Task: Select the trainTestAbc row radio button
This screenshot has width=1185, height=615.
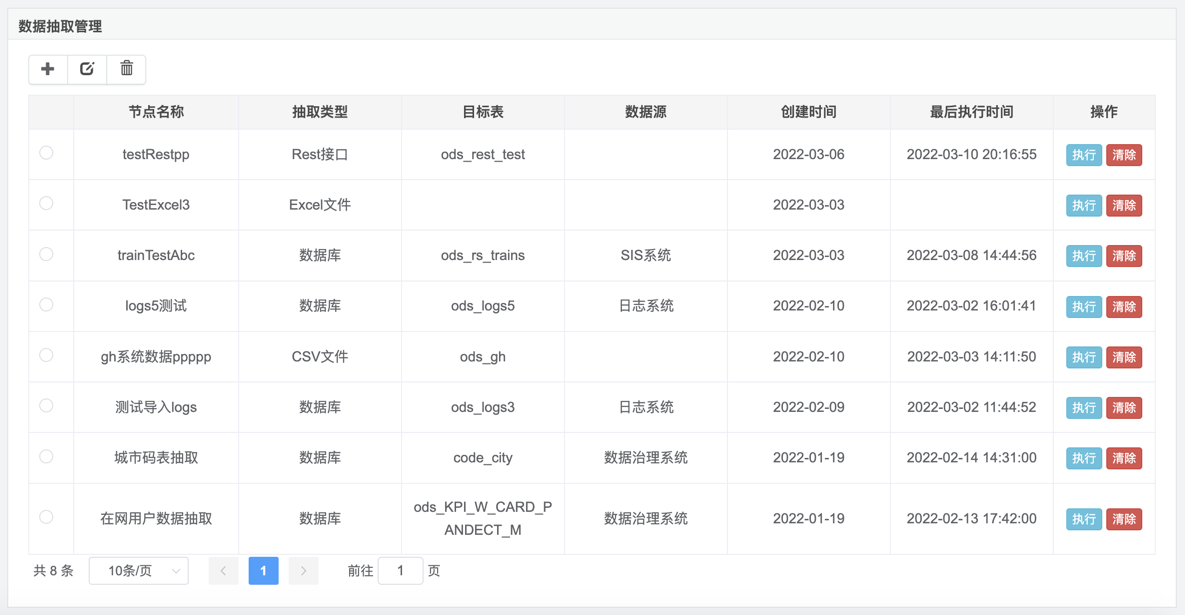Action: (x=46, y=254)
